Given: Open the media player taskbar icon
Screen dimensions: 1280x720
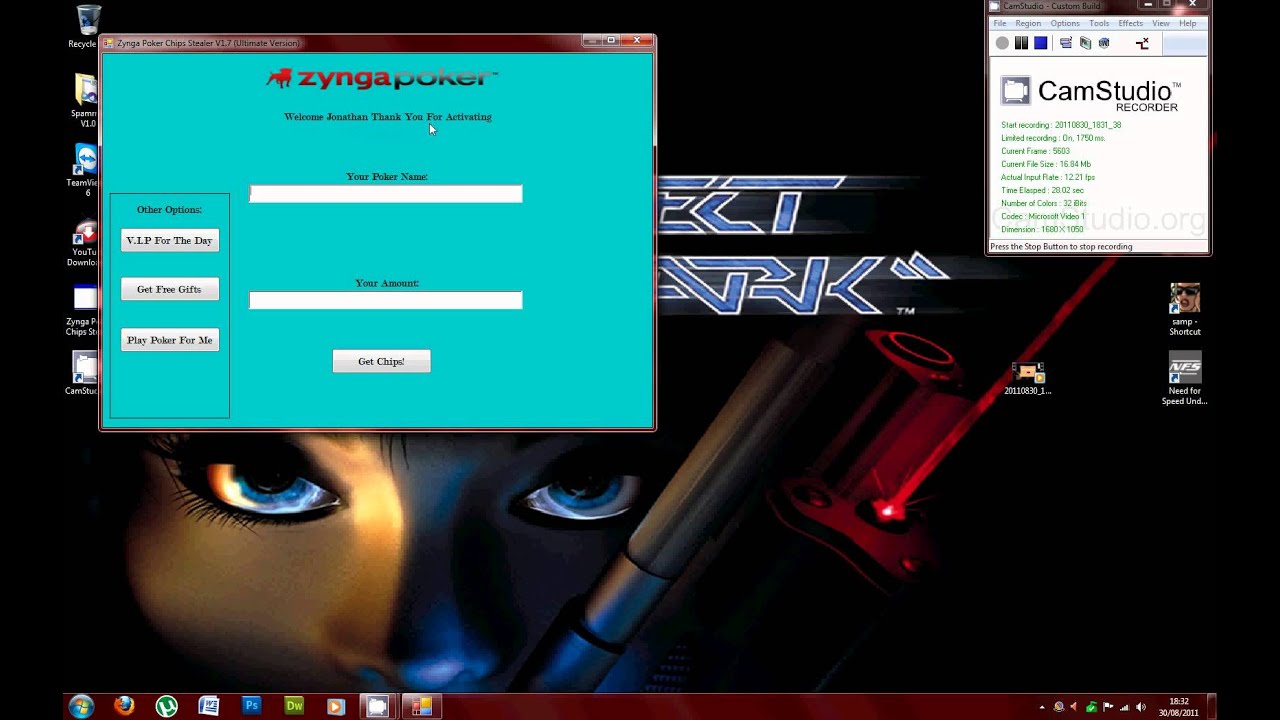Looking at the screenshot, I should pos(336,706).
